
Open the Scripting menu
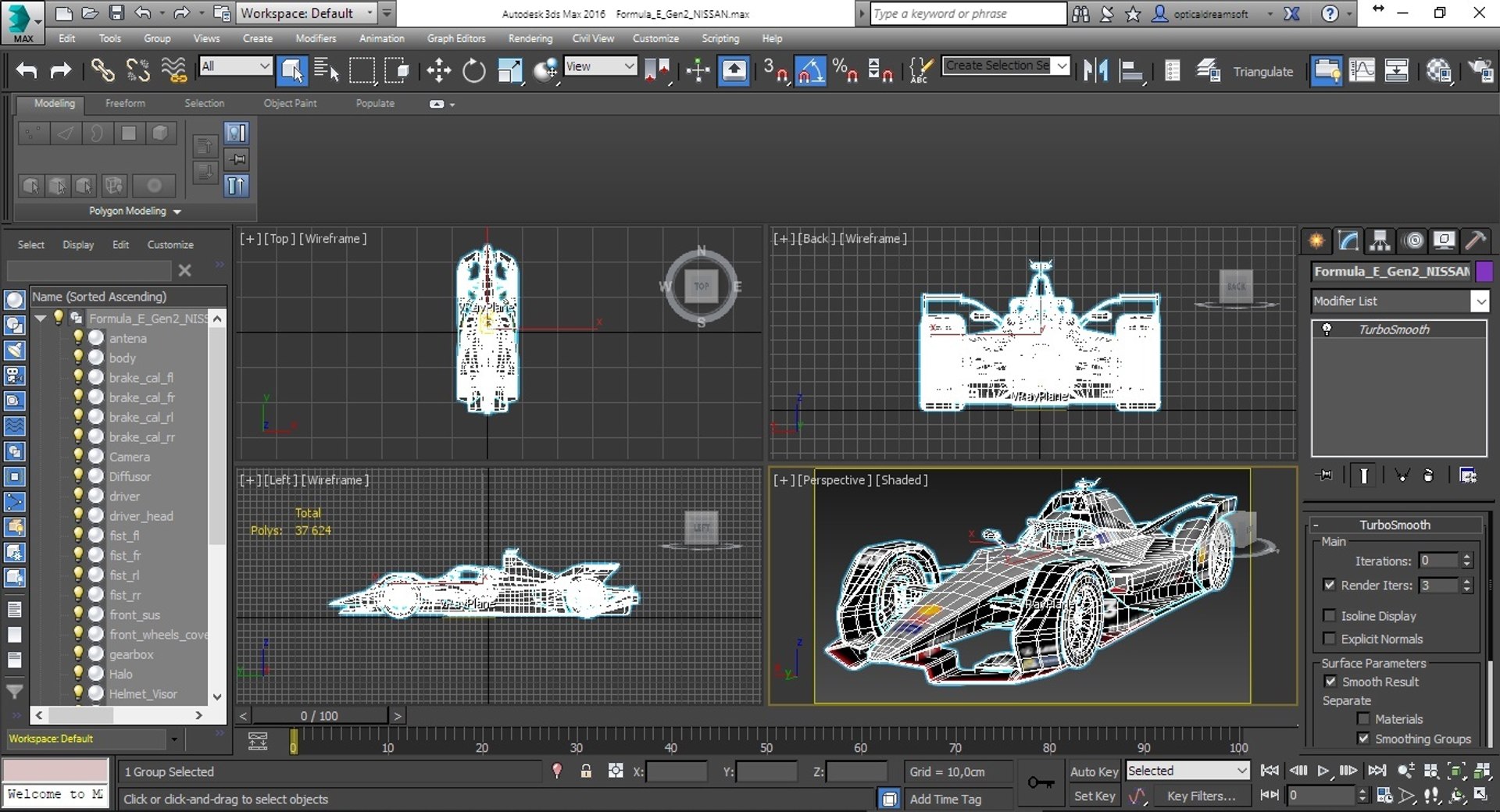[720, 38]
